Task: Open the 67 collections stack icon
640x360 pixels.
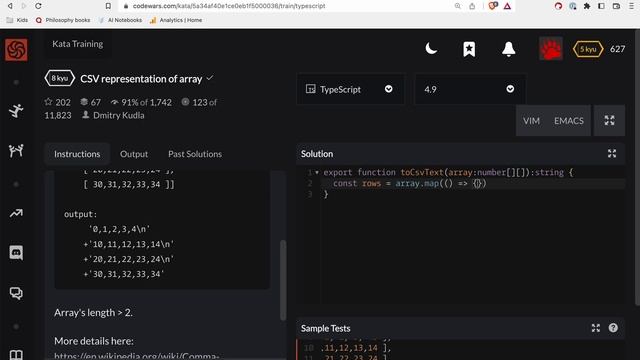Action: [x=84, y=102]
